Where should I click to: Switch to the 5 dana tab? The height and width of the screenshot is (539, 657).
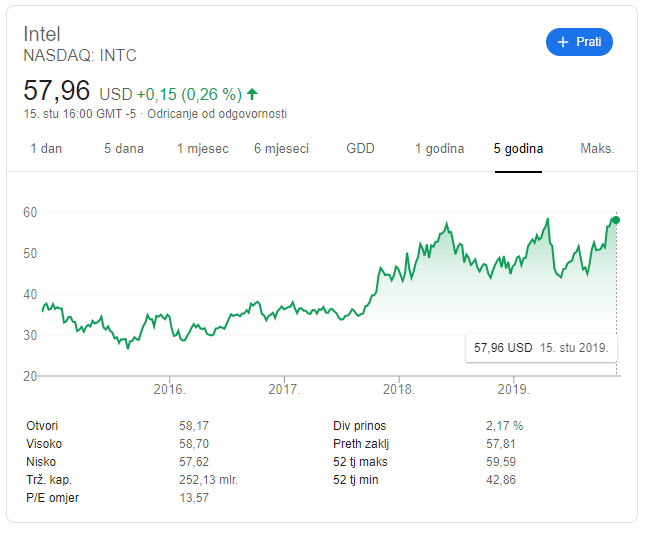click(124, 148)
